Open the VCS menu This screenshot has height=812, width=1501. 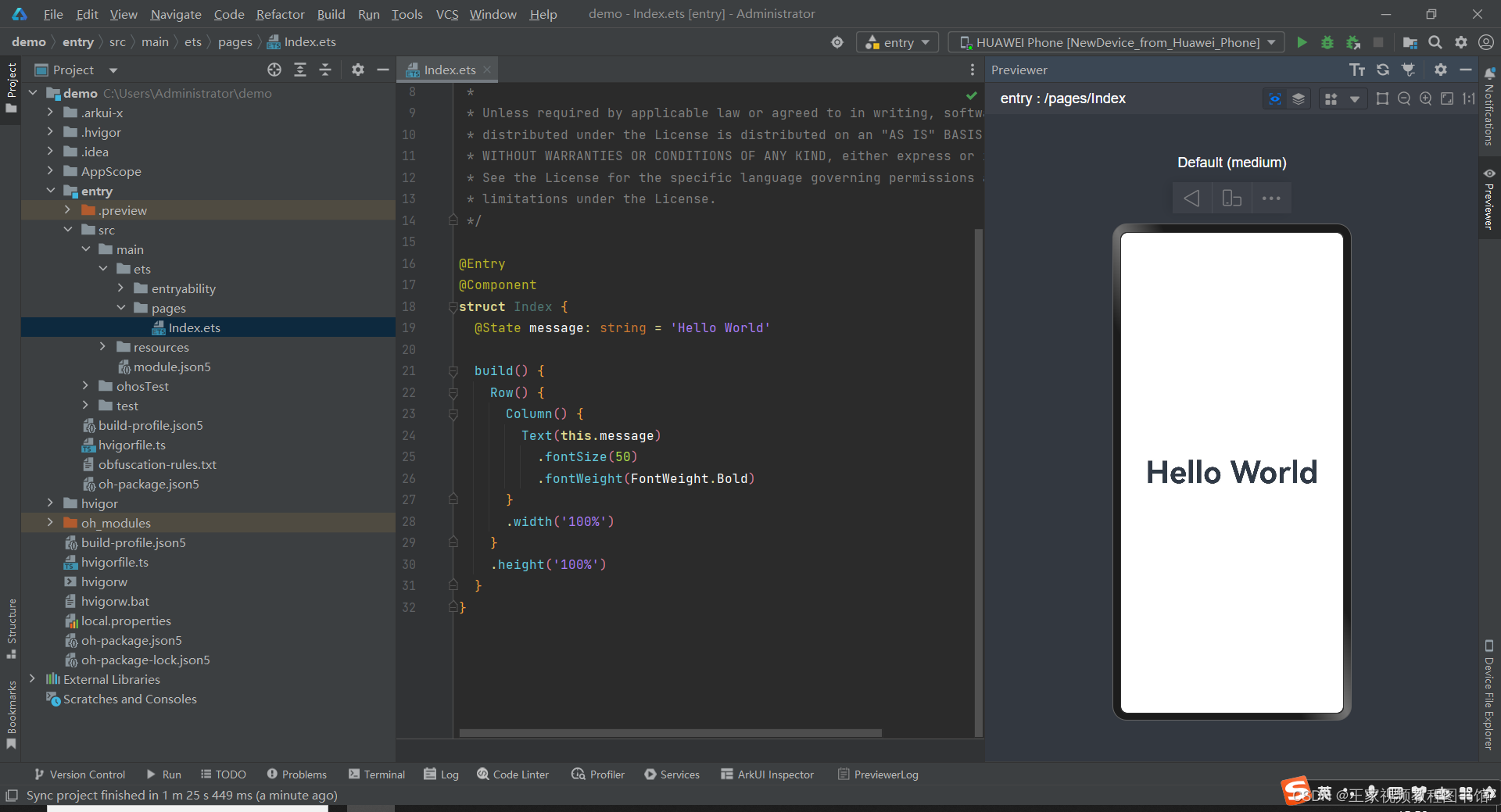[447, 14]
